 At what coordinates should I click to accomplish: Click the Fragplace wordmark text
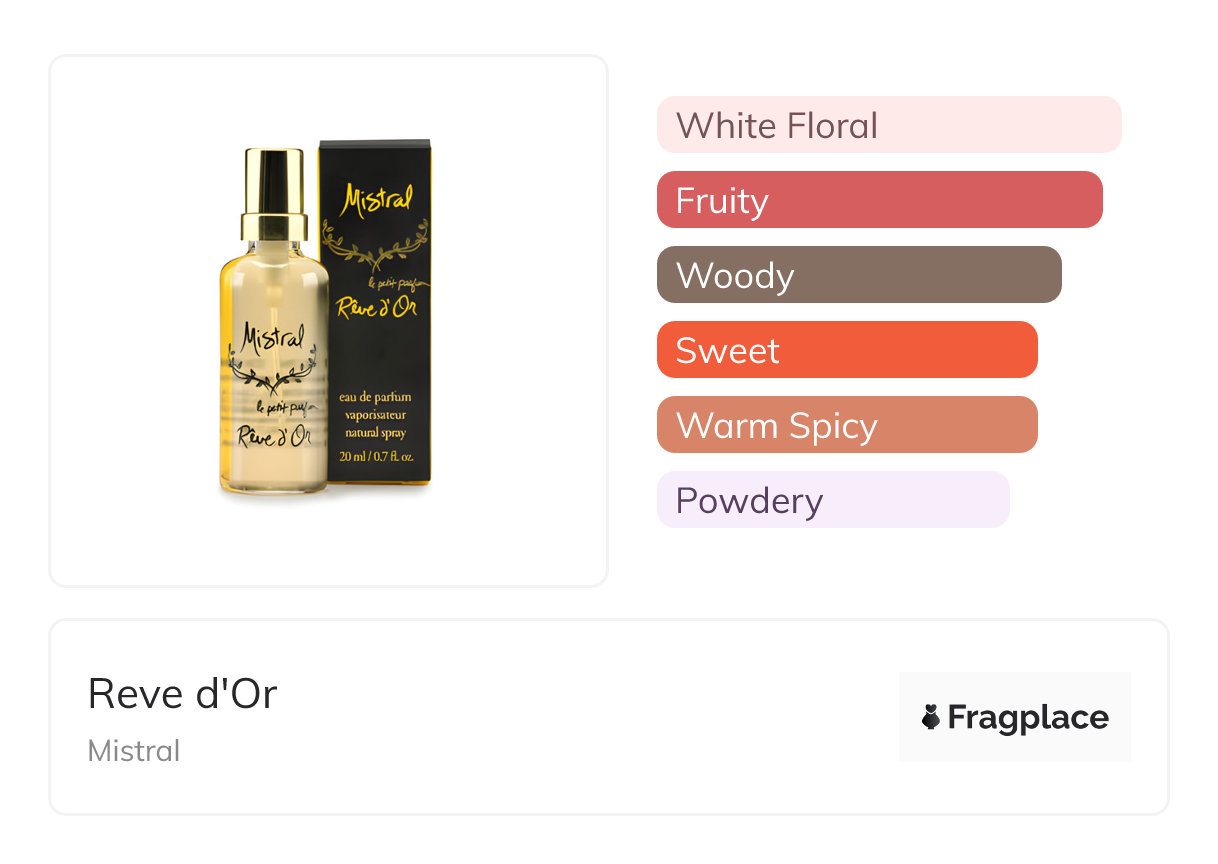click(1028, 717)
